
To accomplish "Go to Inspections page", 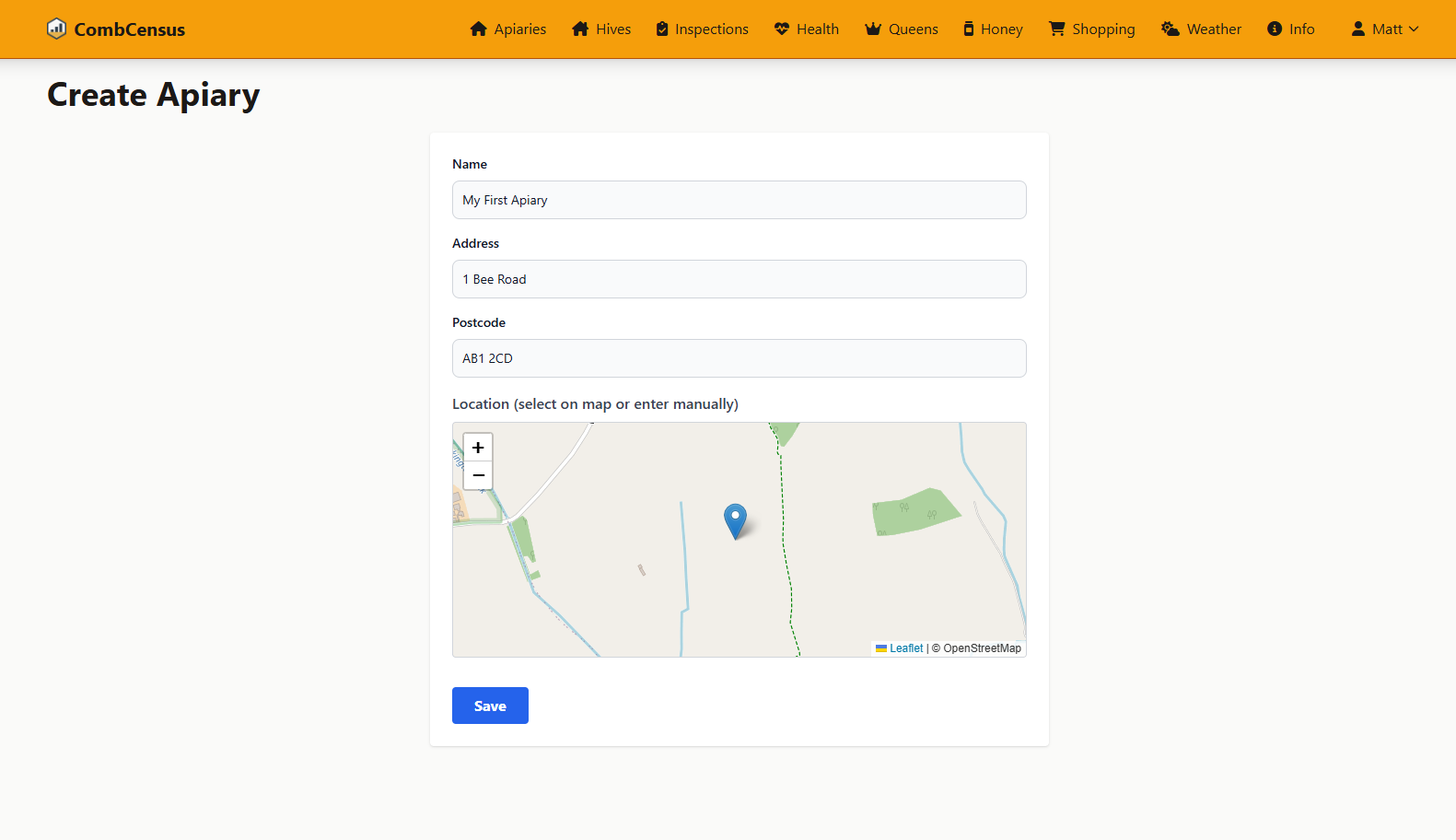I will [703, 29].
